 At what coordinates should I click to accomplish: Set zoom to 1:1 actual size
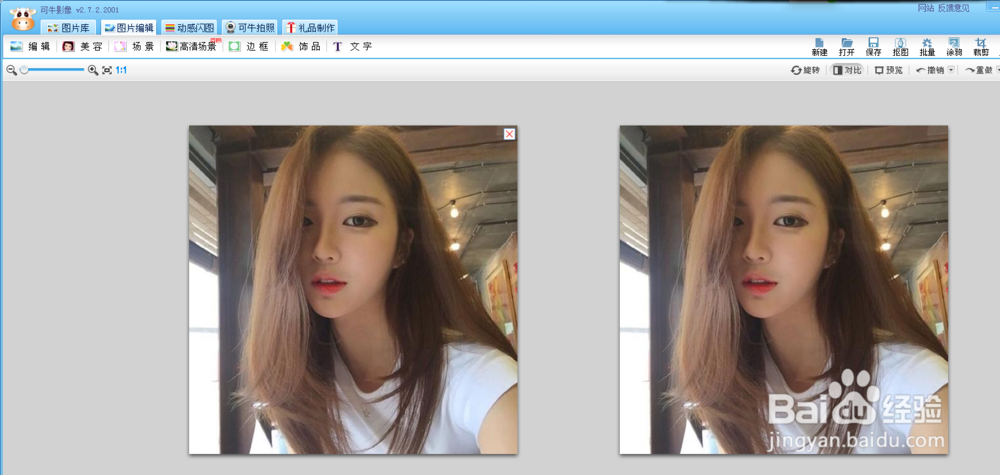tap(121, 70)
